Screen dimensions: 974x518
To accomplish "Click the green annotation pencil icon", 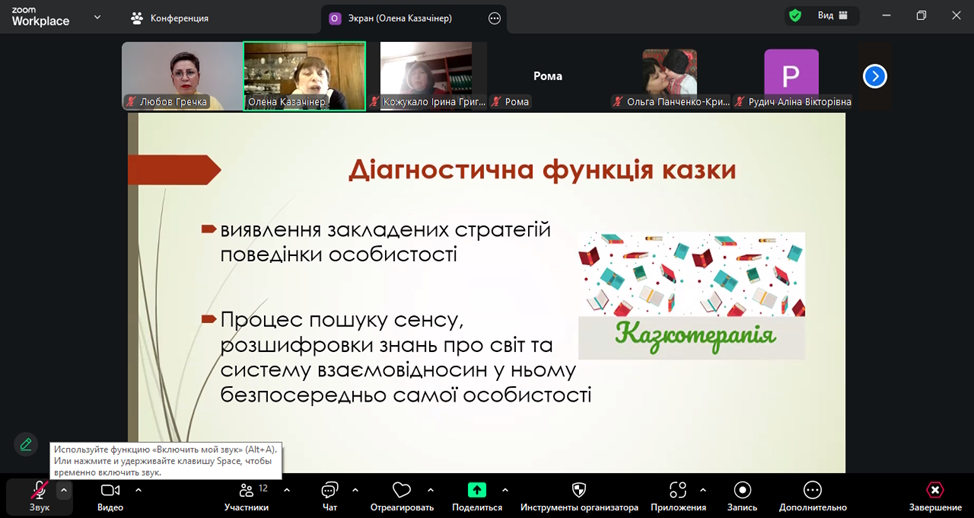I will (x=26, y=444).
